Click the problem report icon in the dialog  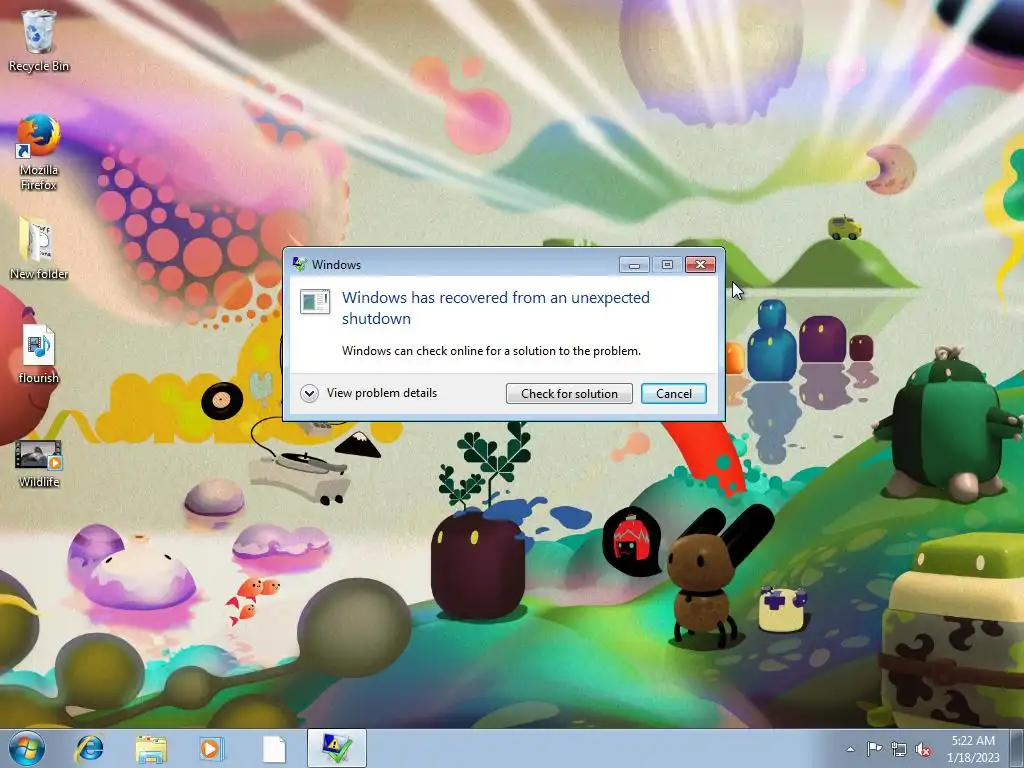pyautogui.click(x=315, y=301)
